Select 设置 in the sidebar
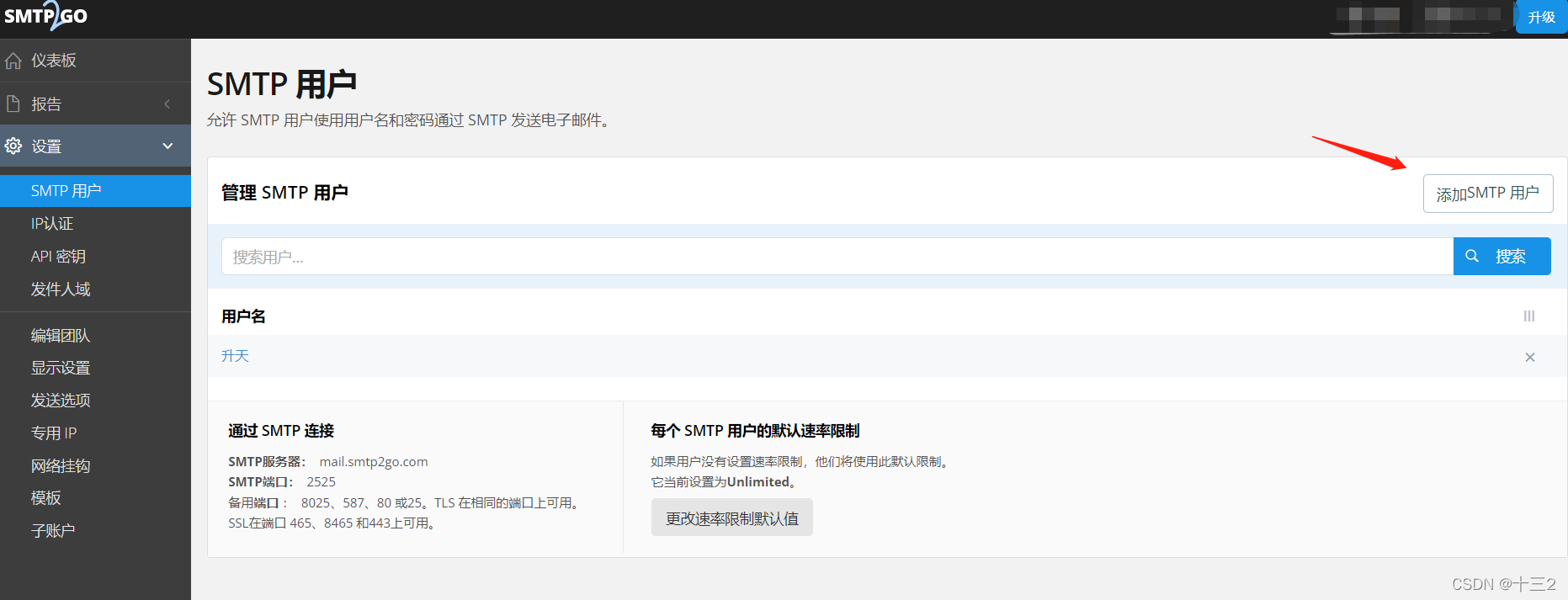1568x600 pixels. pos(95,146)
